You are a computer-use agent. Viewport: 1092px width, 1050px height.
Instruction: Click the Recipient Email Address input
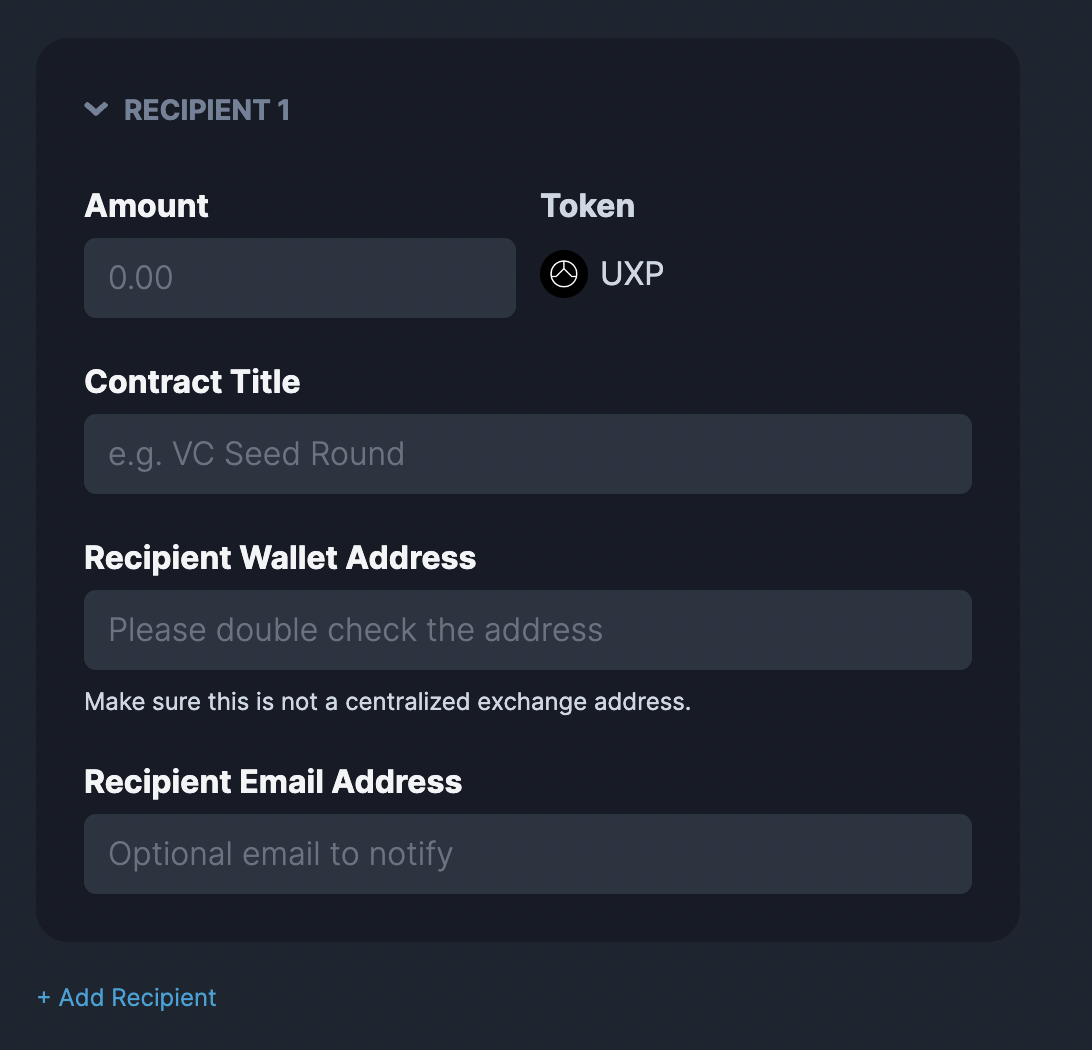click(x=527, y=854)
